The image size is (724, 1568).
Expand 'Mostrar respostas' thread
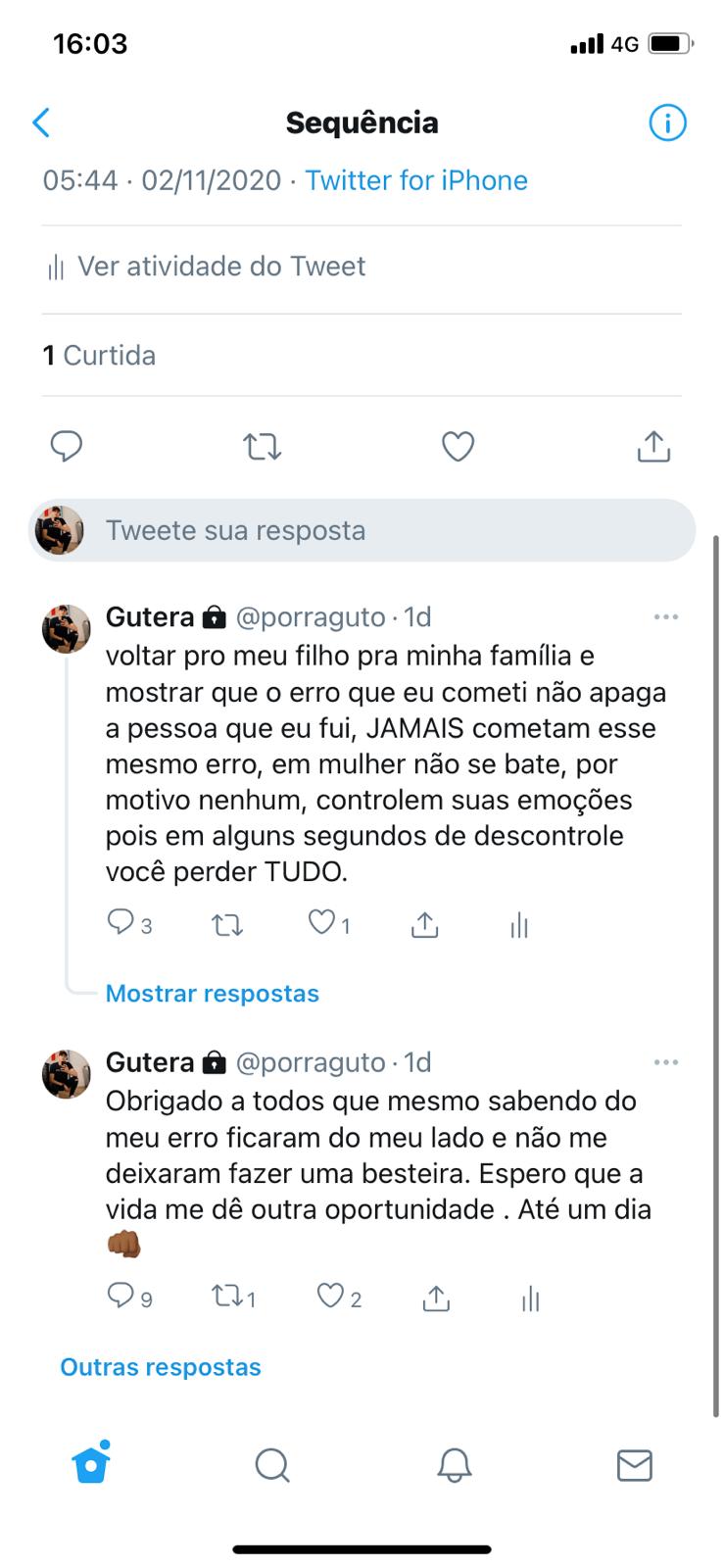[213, 994]
